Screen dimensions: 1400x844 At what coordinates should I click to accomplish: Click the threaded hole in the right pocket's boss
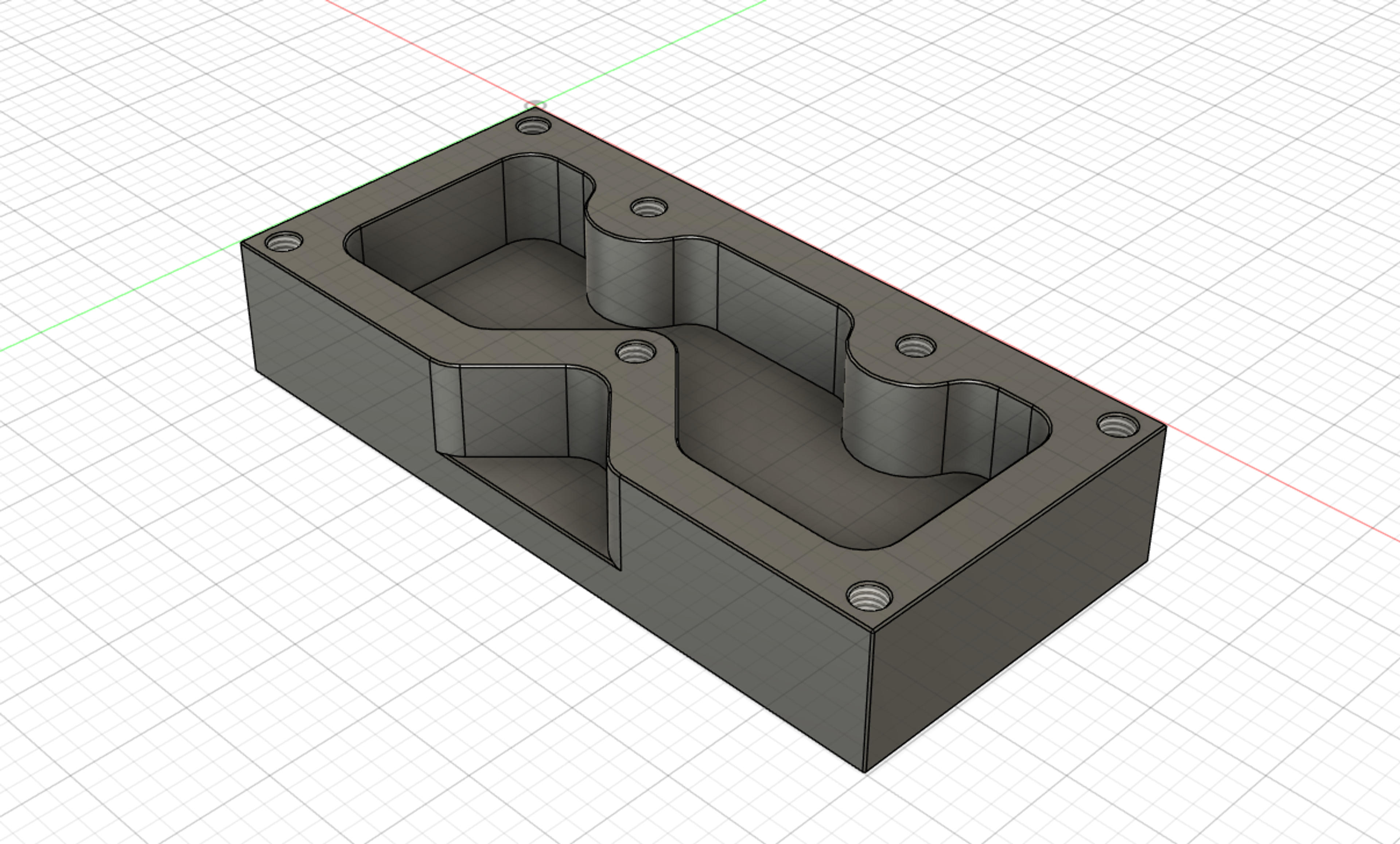(x=916, y=345)
